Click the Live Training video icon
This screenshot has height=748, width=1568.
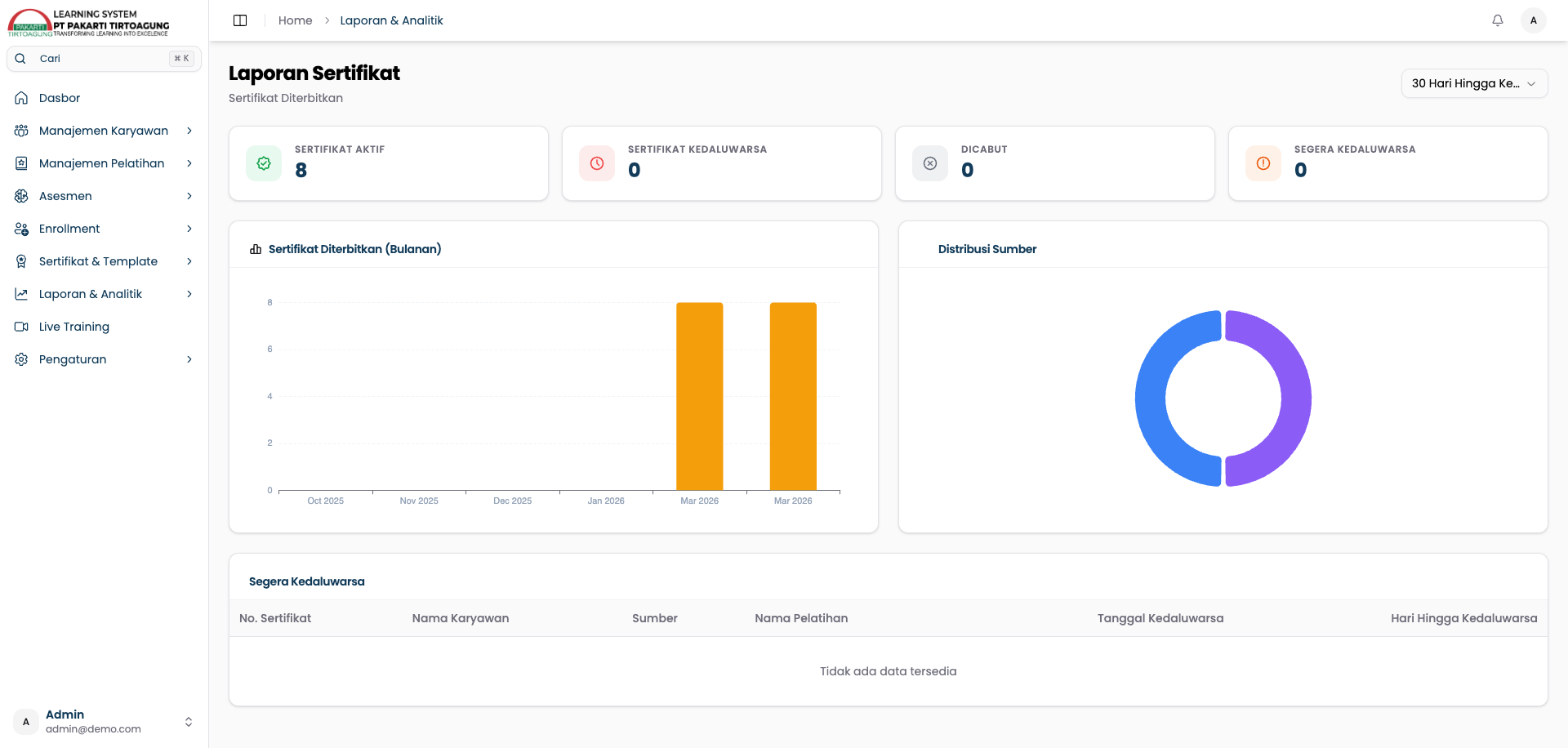(21, 327)
